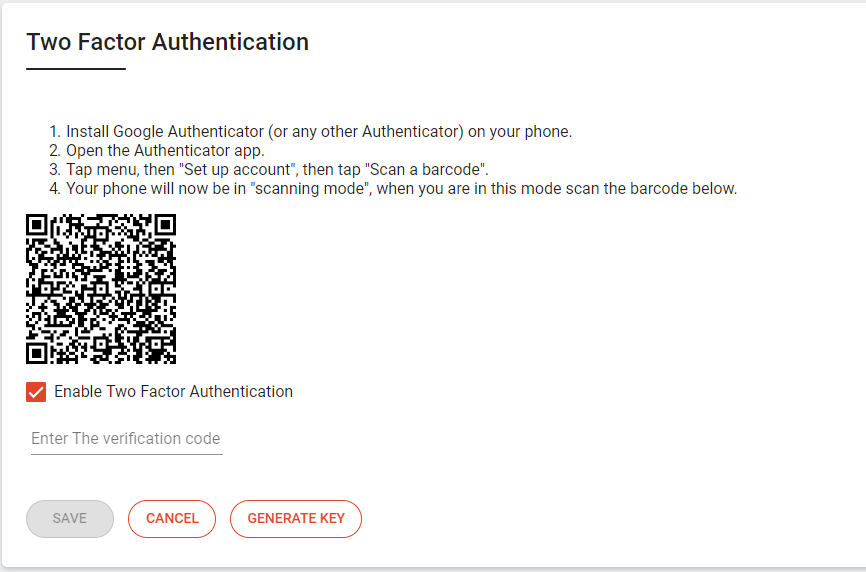Click the underline beneath the heading
The image size is (866, 572).
coord(76,69)
